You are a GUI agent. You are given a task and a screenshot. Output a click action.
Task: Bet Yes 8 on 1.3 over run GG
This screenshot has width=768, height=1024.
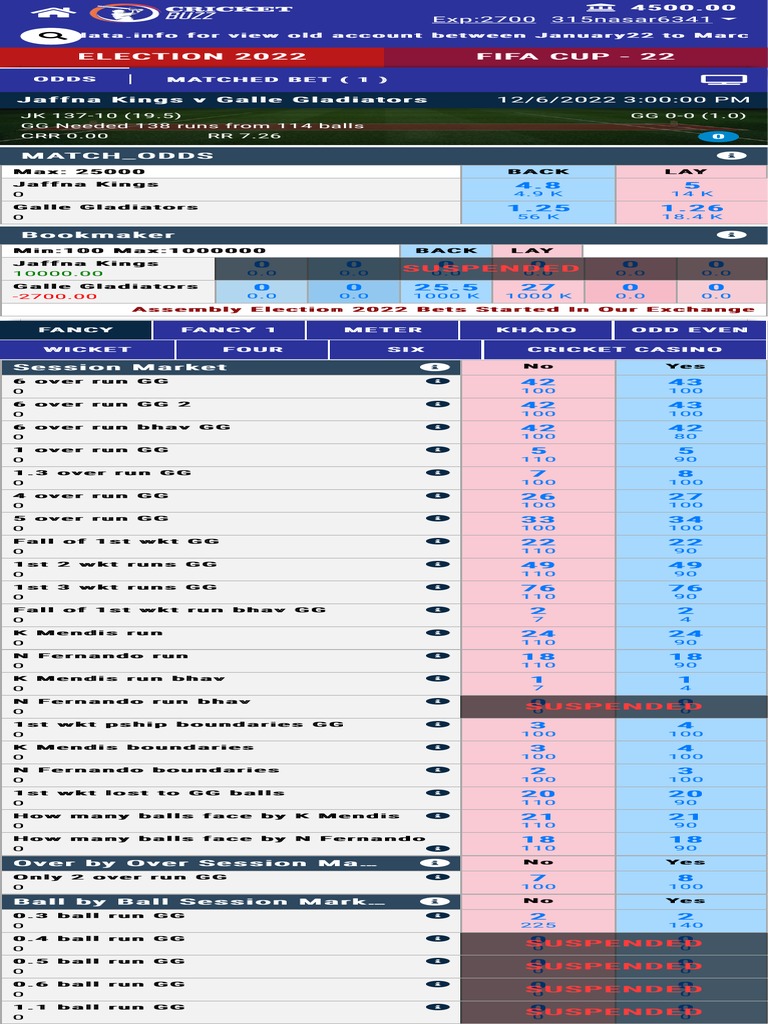click(692, 477)
